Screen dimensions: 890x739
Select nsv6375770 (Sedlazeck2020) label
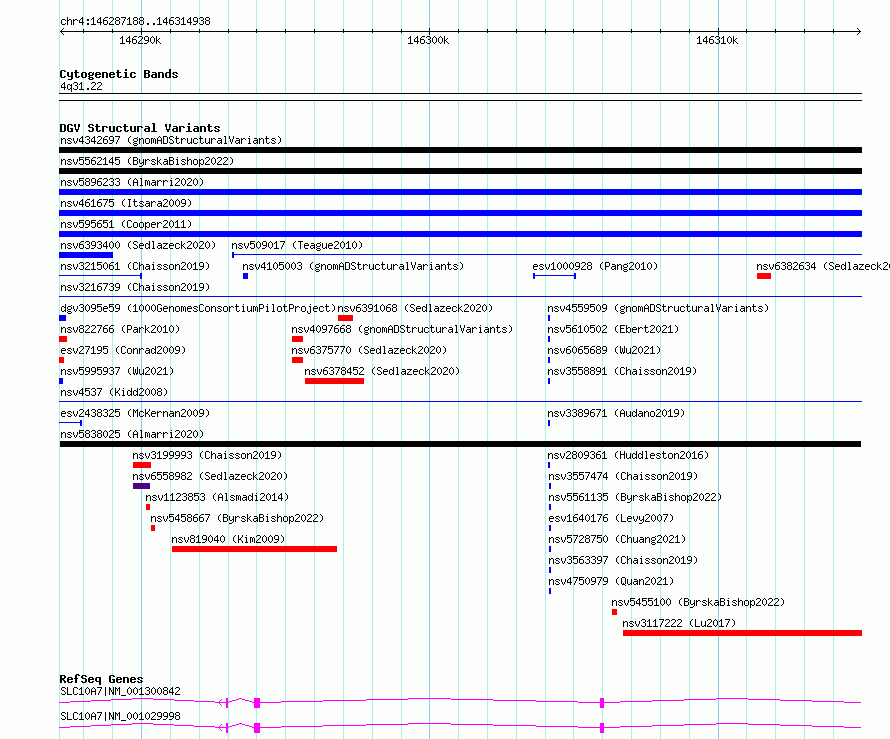pos(369,350)
